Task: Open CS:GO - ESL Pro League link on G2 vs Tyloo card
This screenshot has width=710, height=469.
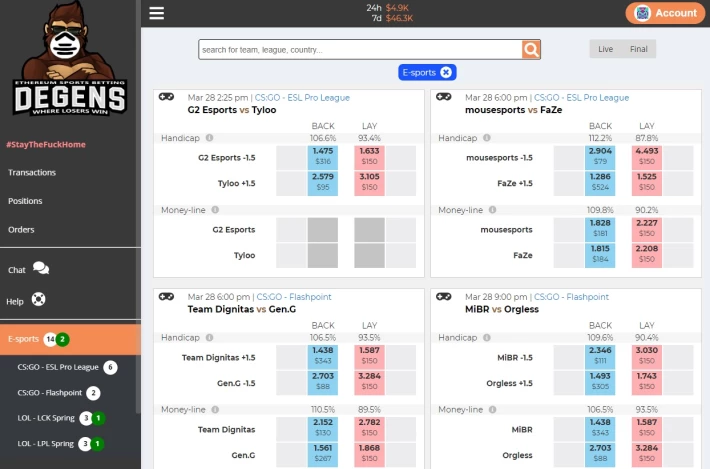Action: coord(302,97)
